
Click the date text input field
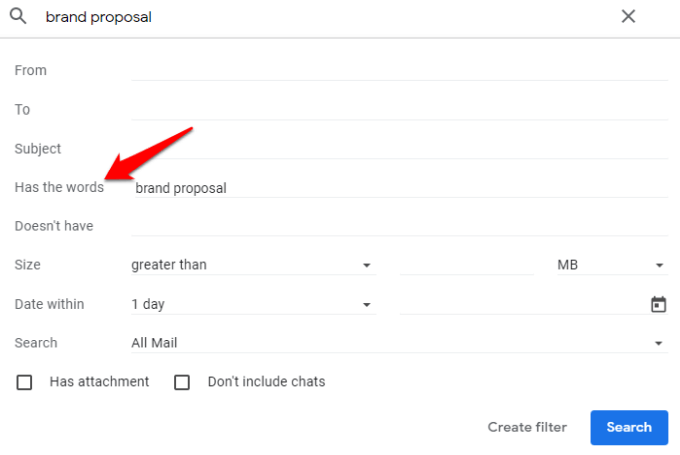[522, 304]
